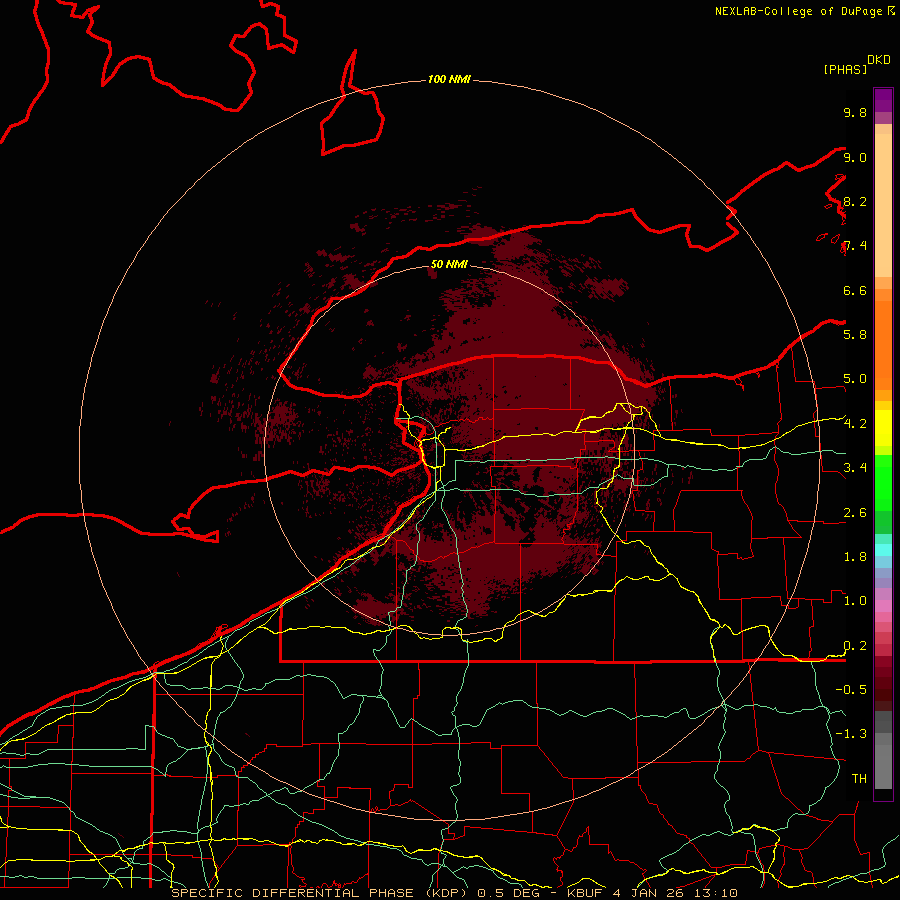Select the 1.0 scale value
Image resolution: width=900 pixels, height=900 pixels.
click(x=855, y=601)
